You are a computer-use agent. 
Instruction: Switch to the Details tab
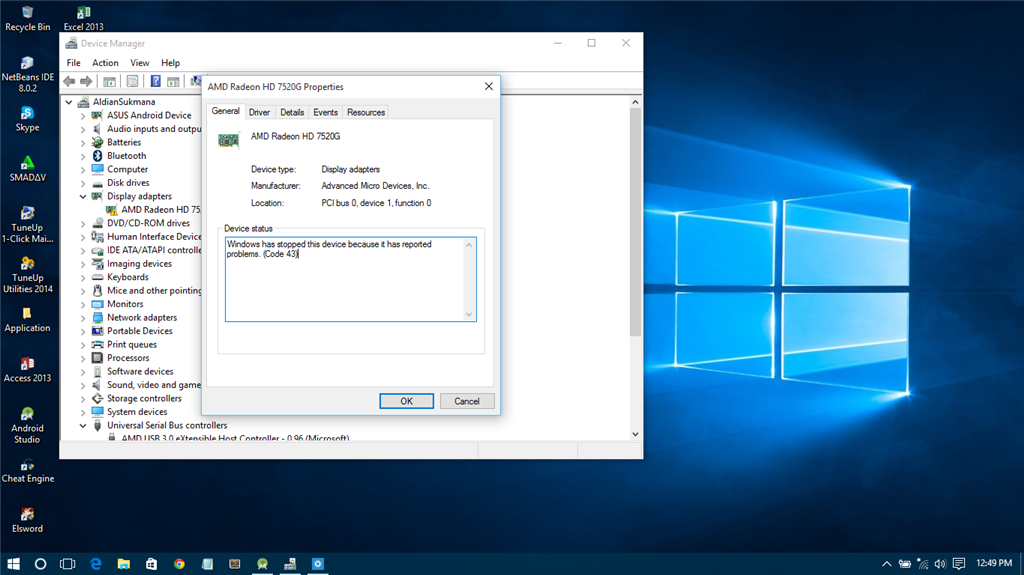(x=292, y=112)
